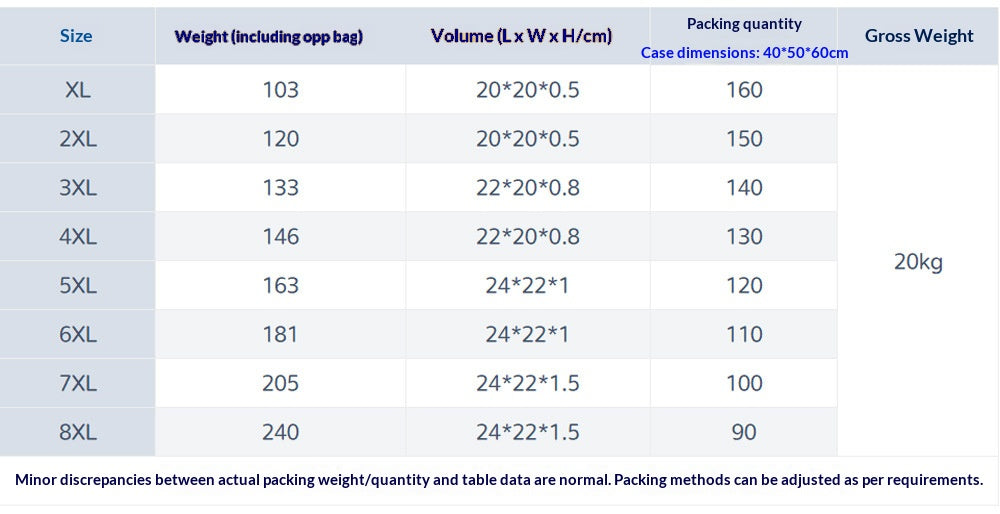1000x514 pixels.
Task: Click the 20kg gross weight cell
Action: point(918,261)
